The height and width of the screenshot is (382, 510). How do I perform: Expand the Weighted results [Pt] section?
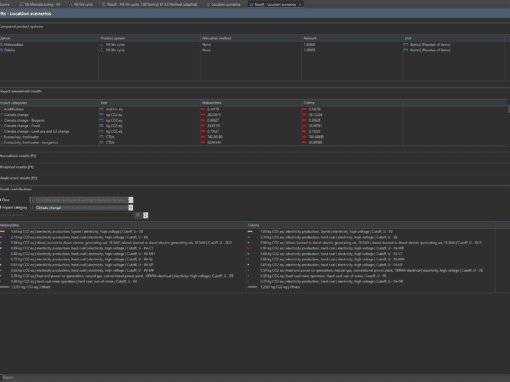17,167
